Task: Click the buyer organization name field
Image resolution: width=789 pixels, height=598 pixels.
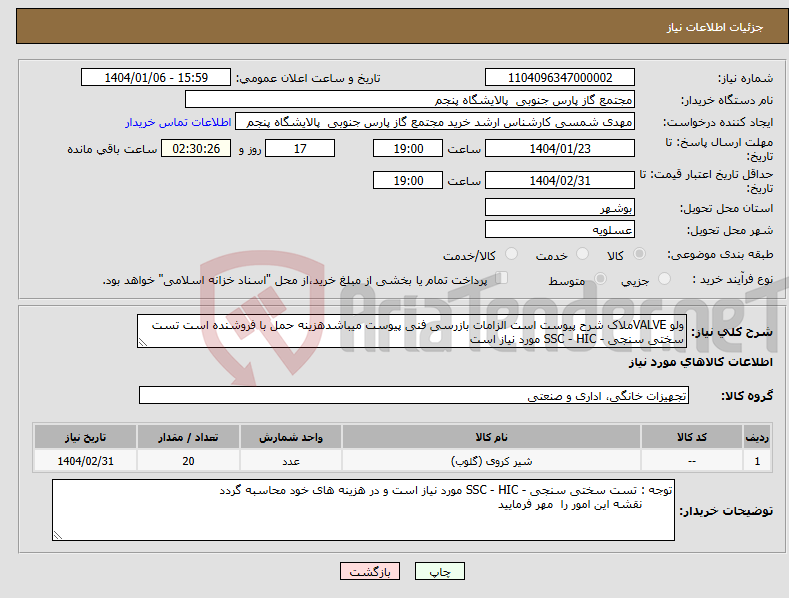Action: pos(410,100)
